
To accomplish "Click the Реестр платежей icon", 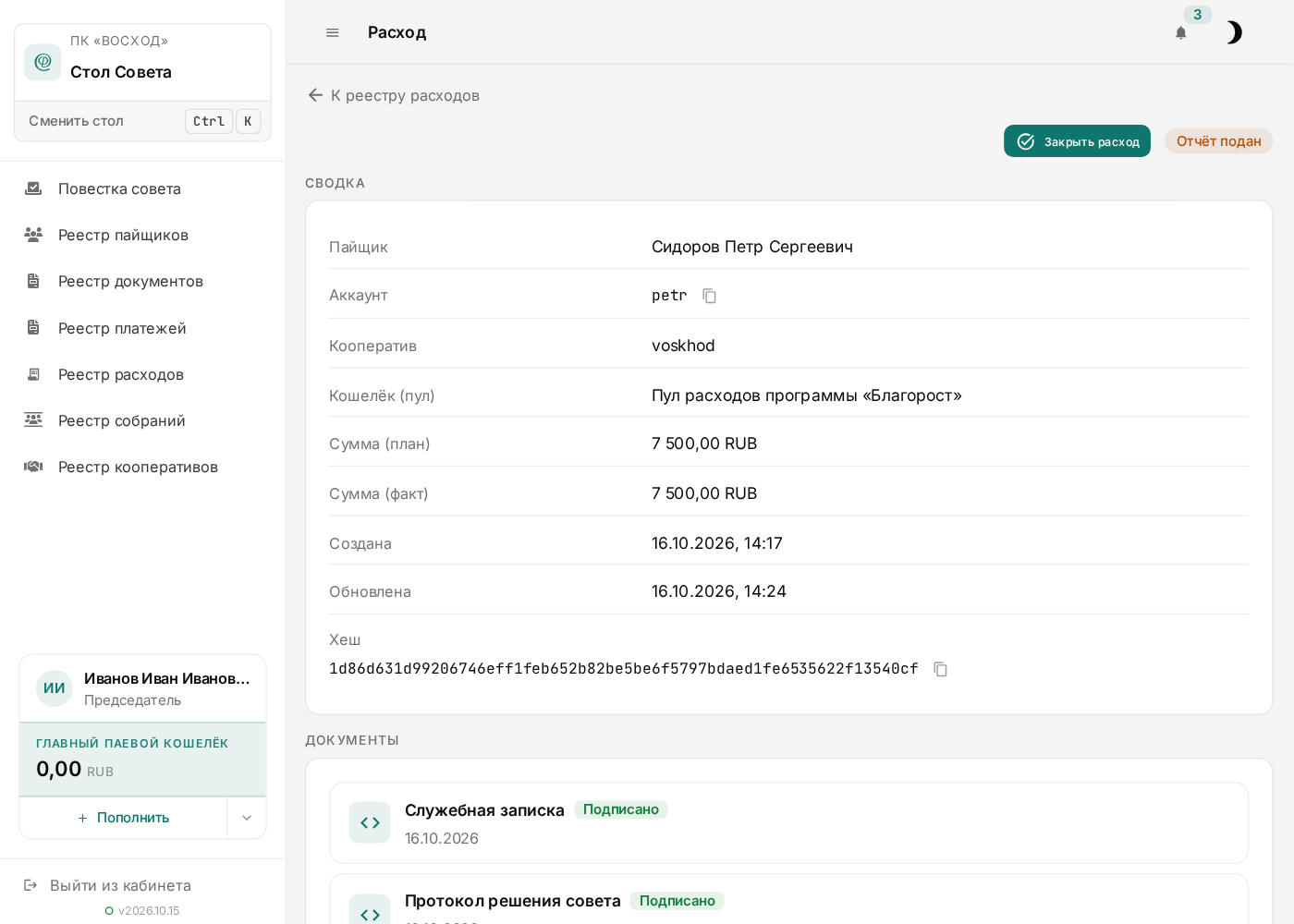I will 33,328.
